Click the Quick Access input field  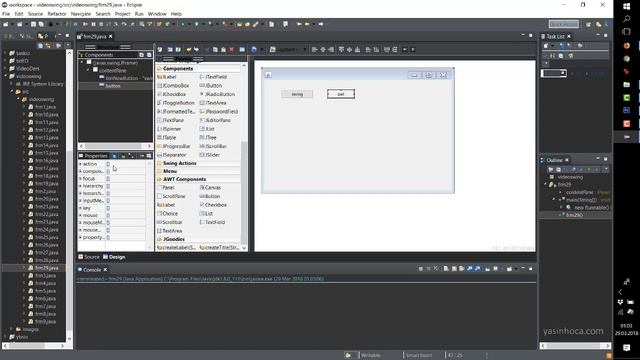pos(564,24)
